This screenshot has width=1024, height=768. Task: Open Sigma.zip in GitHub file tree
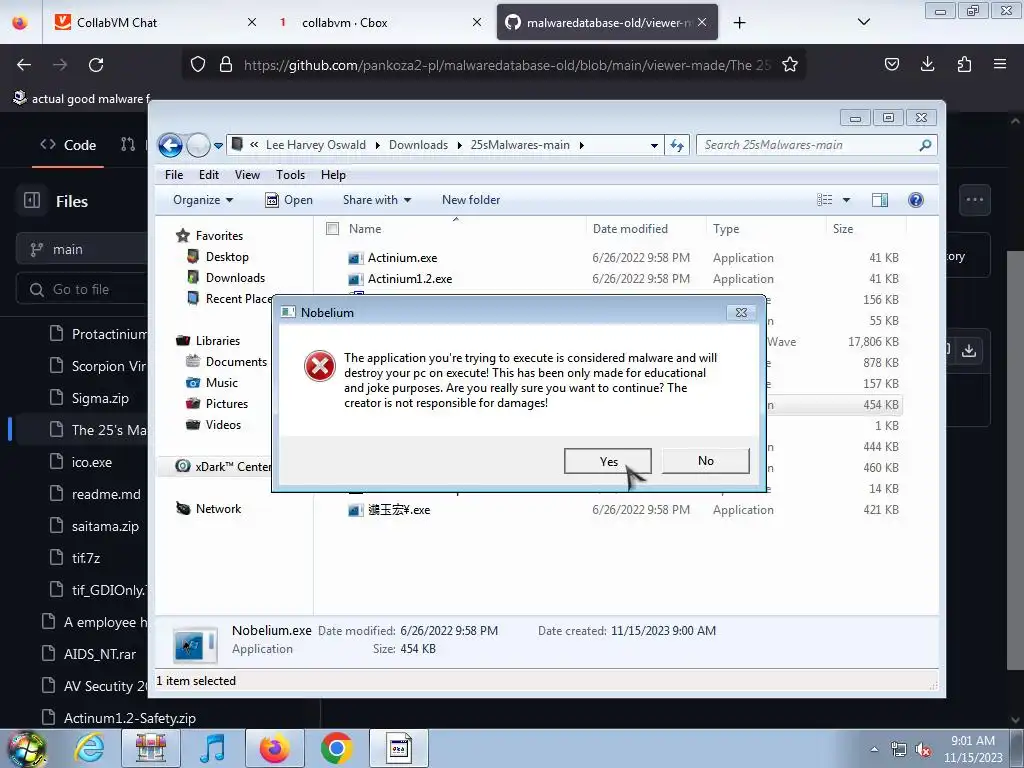click(100, 398)
